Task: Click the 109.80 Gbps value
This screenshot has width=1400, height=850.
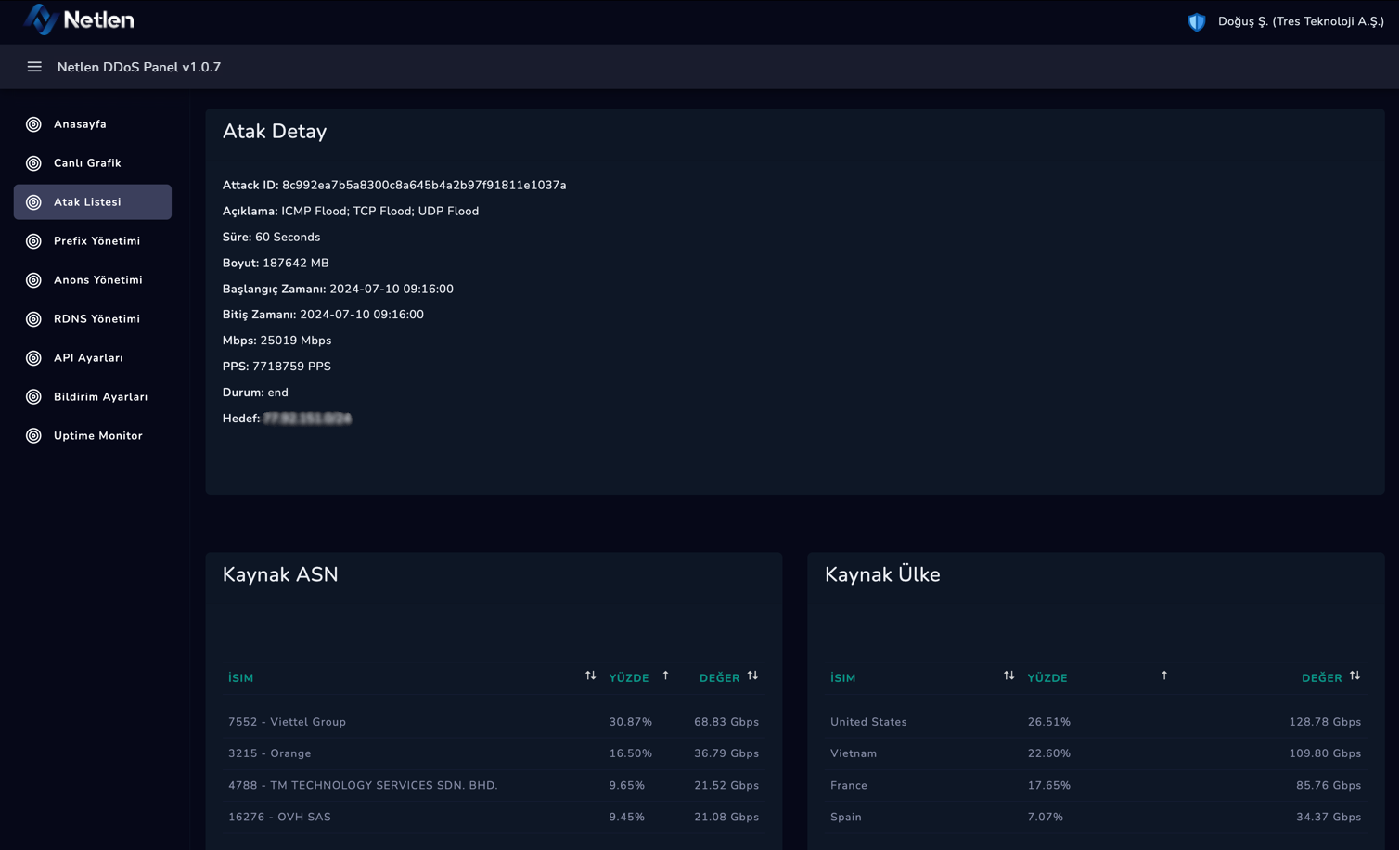Action: tap(1325, 753)
